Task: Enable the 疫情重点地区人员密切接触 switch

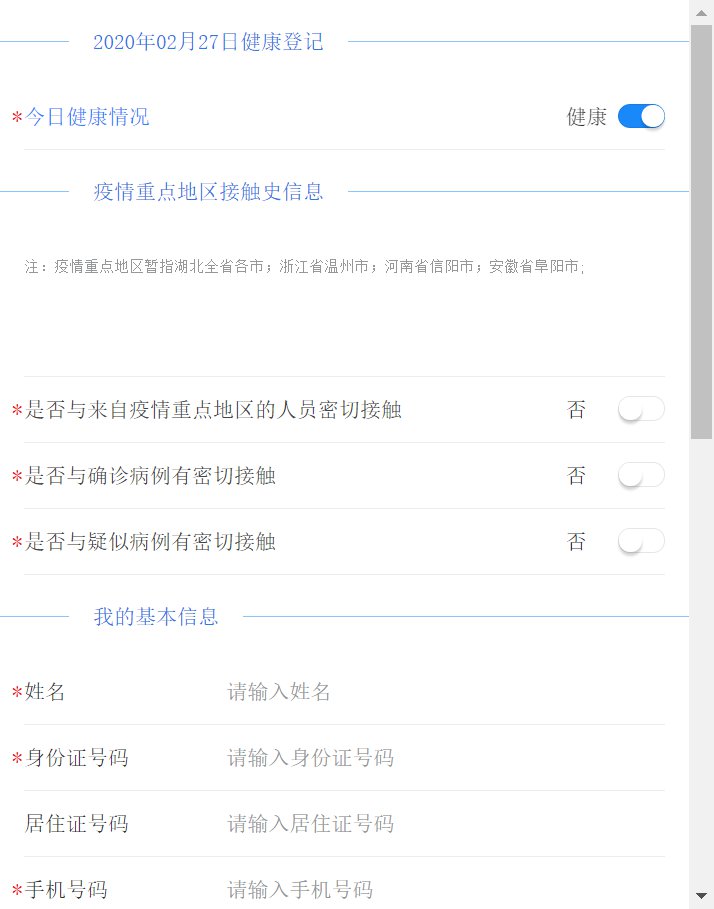Action: point(641,410)
